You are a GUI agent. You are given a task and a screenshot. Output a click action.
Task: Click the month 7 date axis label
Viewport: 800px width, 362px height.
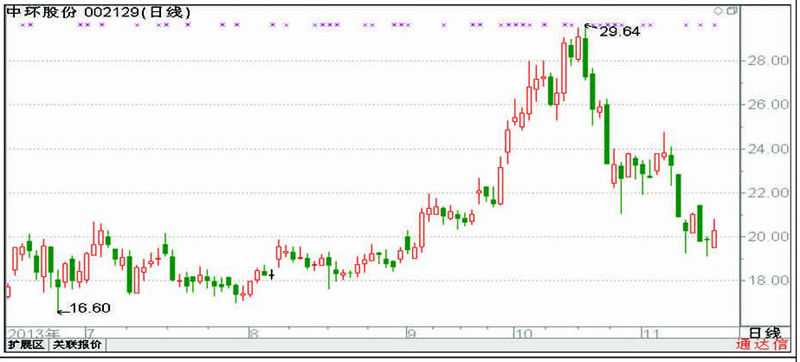(90, 333)
